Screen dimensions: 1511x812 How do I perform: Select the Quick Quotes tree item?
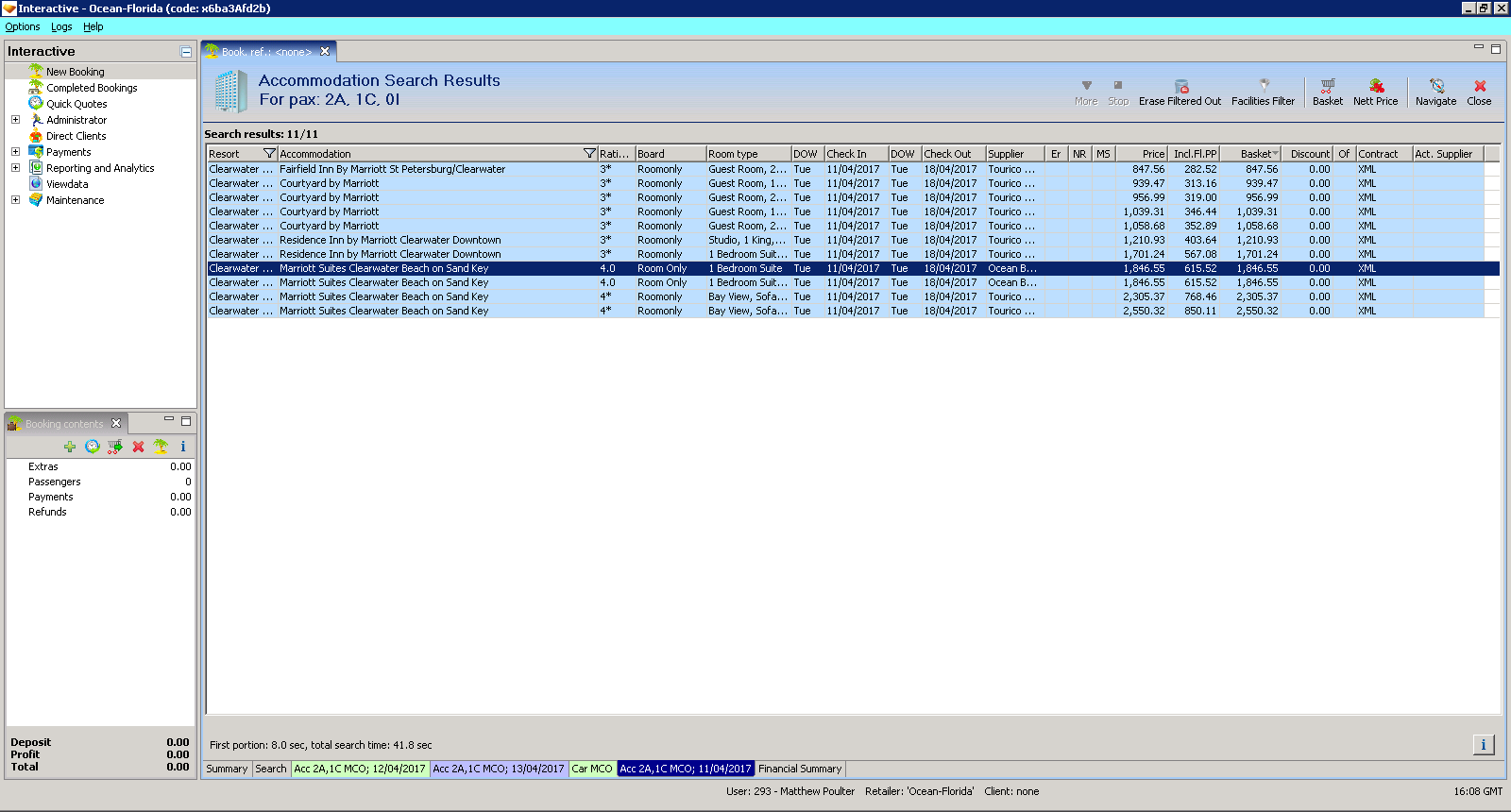76,104
